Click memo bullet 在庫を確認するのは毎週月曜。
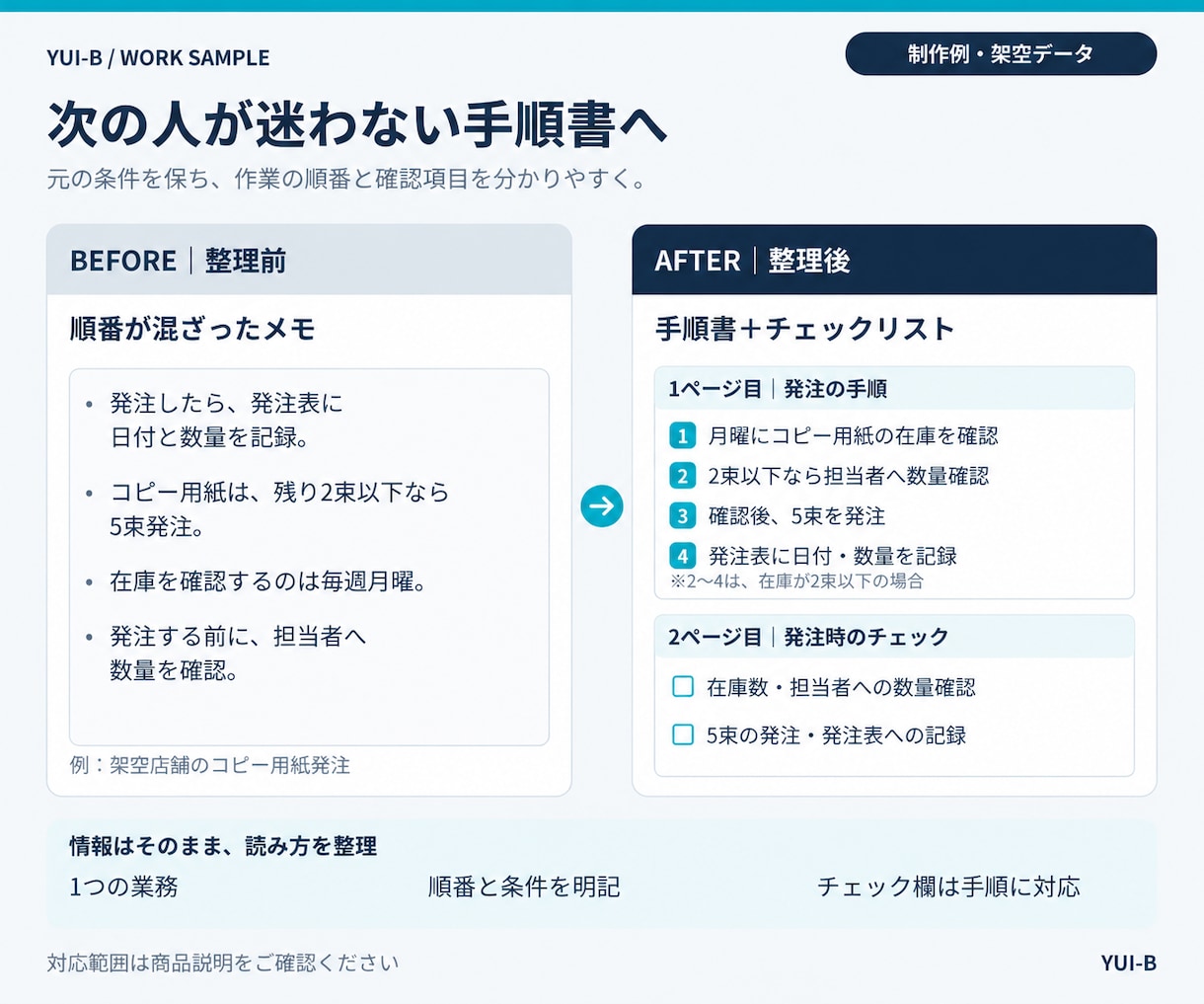 (257, 581)
